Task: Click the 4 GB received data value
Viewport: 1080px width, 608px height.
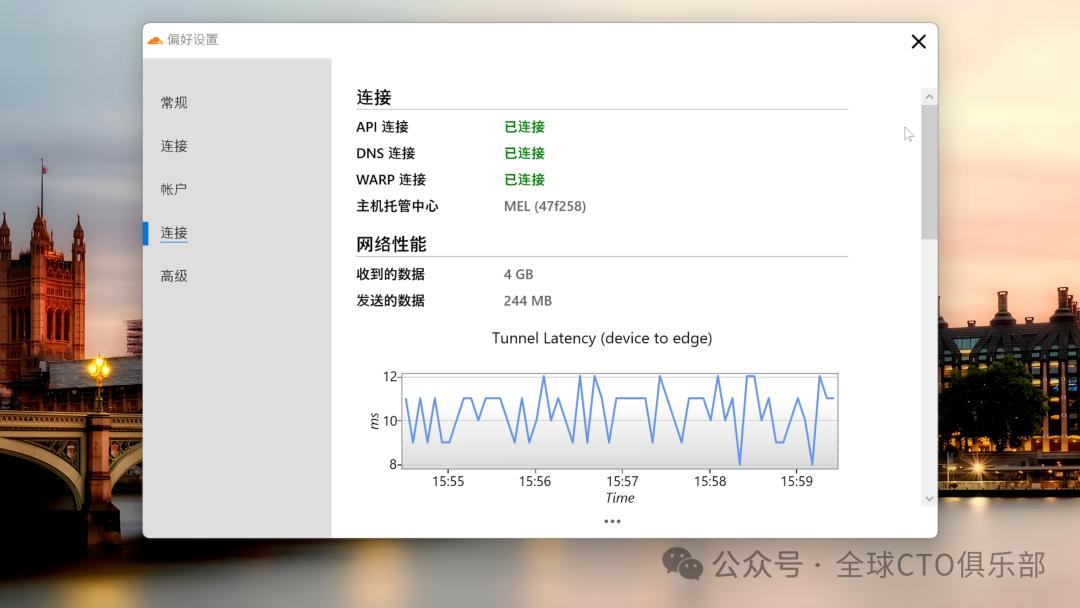Action: point(518,274)
